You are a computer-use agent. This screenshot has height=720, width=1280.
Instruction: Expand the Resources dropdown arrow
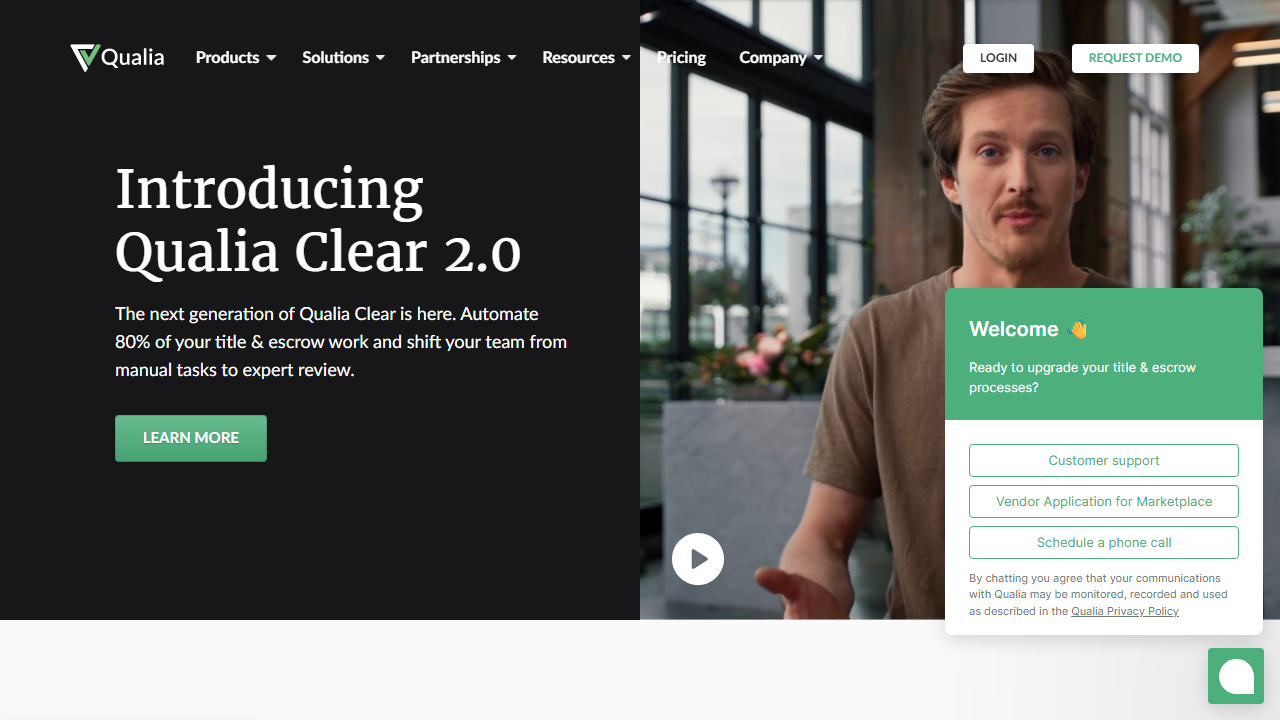tap(626, 58)
